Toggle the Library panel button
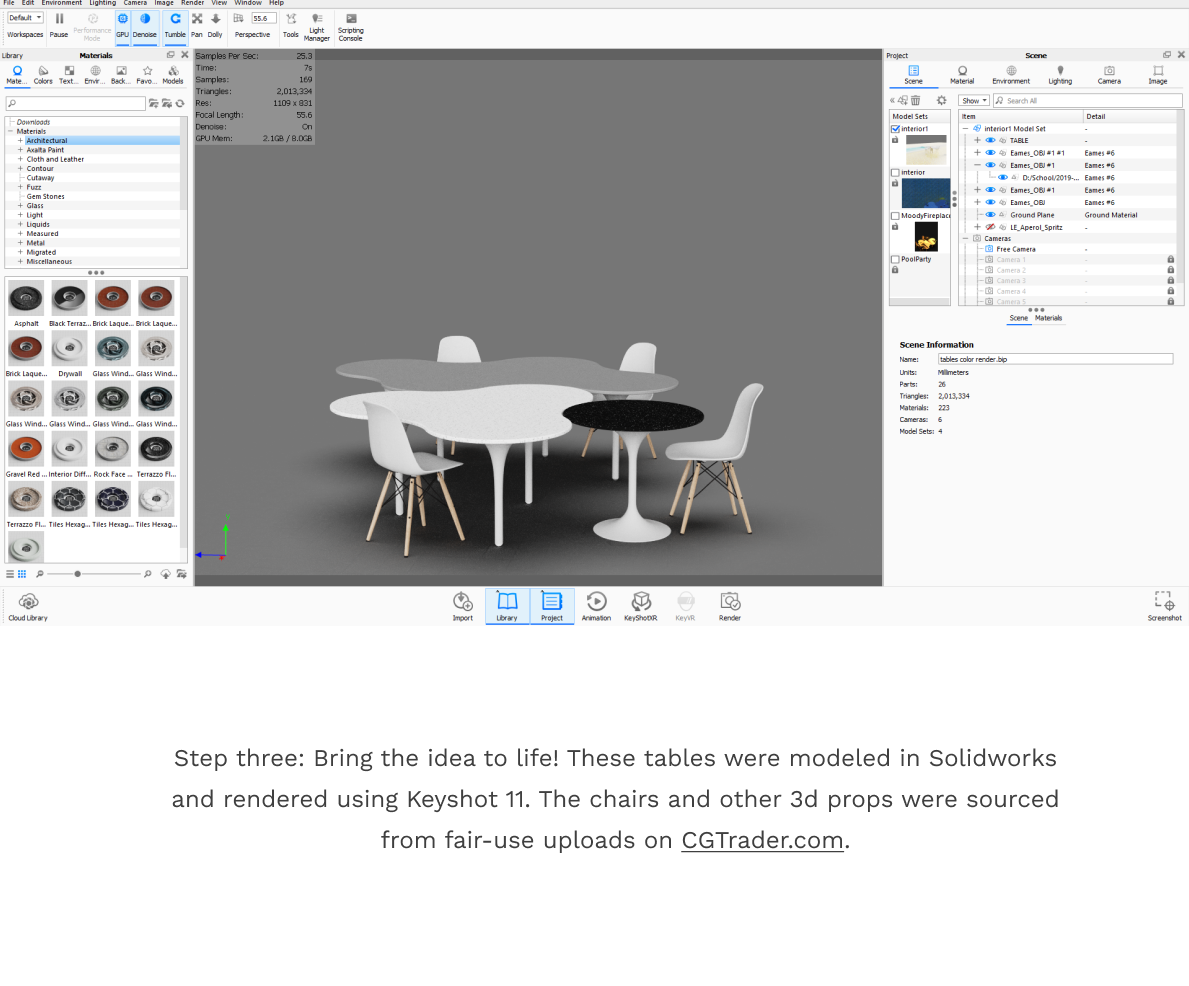The width and height of the screenshot is (1189, 986). [507, 608]
